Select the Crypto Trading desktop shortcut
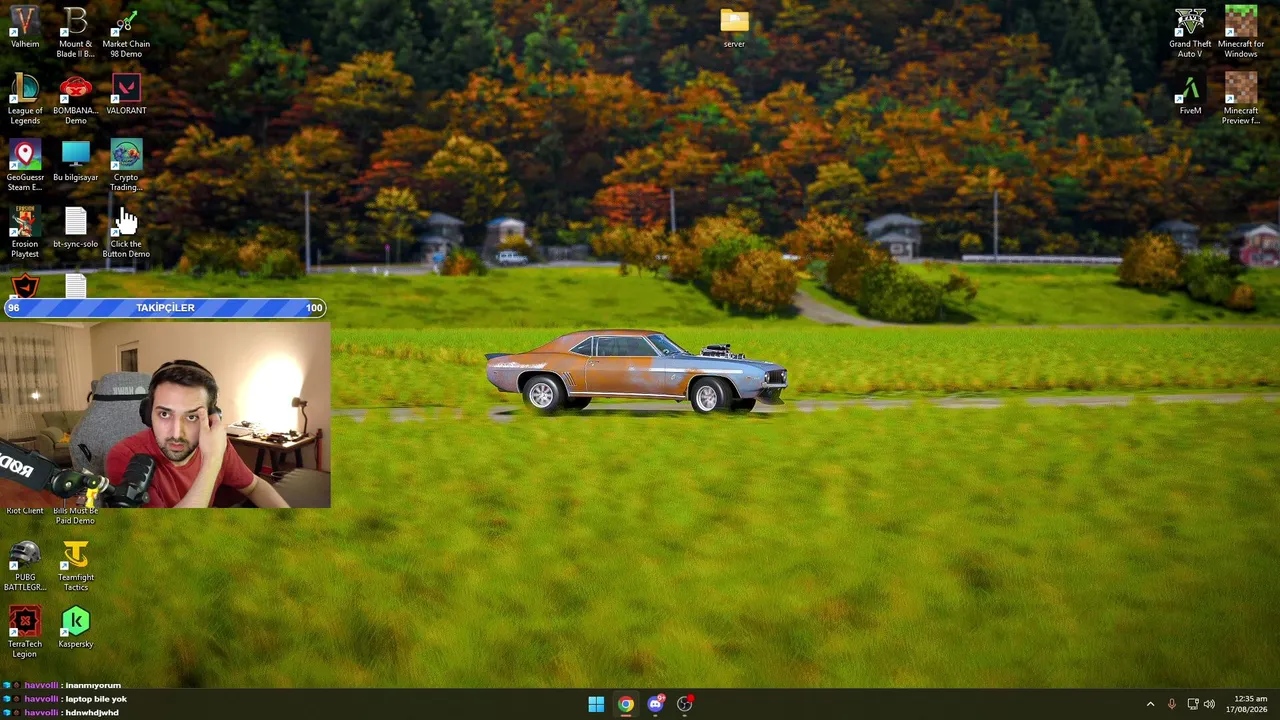This screenshot has width=1280, height=720. point(126,166)
